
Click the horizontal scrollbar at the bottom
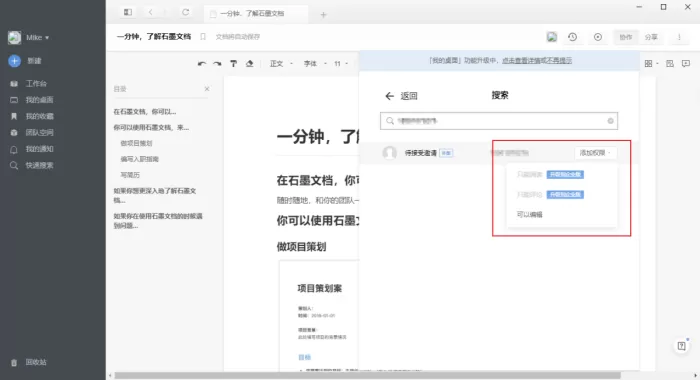(367, 376)
